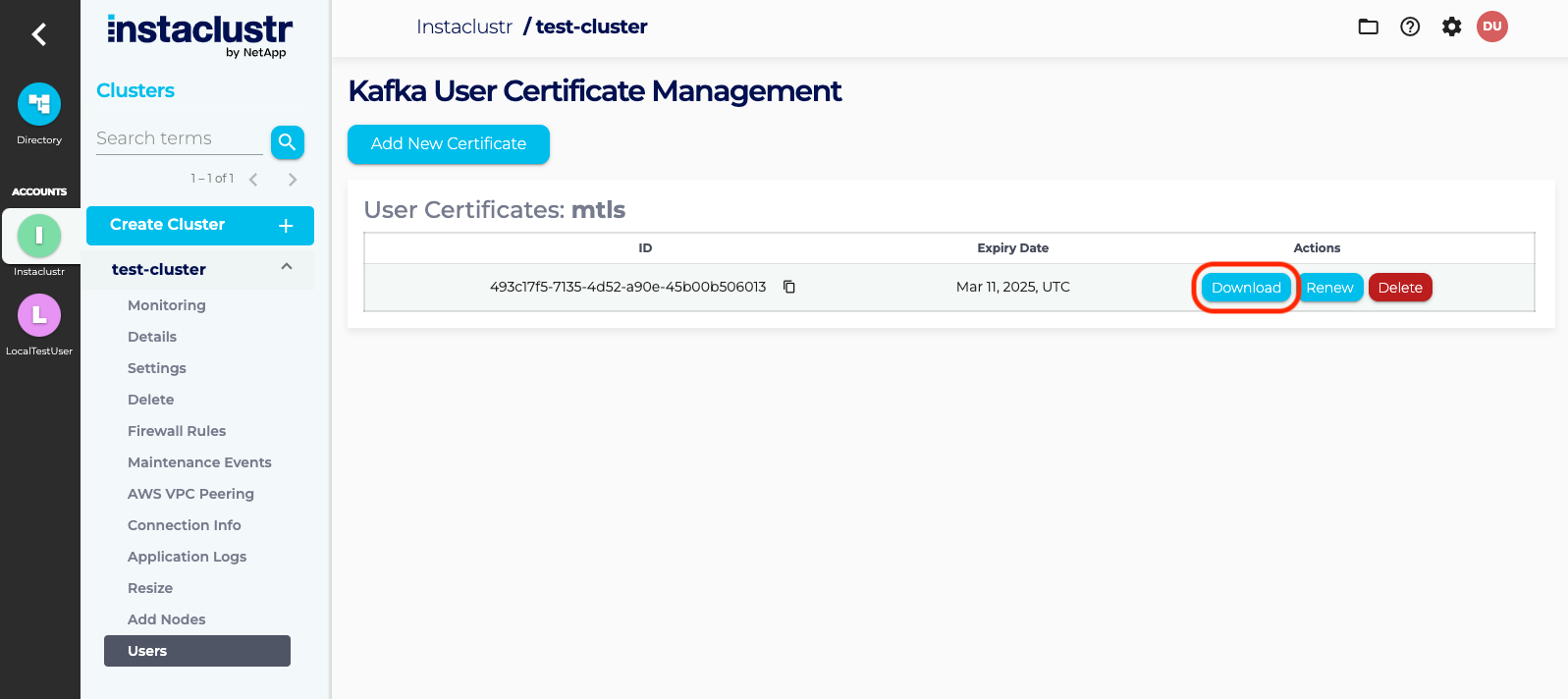Copy the certificate ID with the copy icon
The image size is (1568, 699).
(x=788, y=287)
